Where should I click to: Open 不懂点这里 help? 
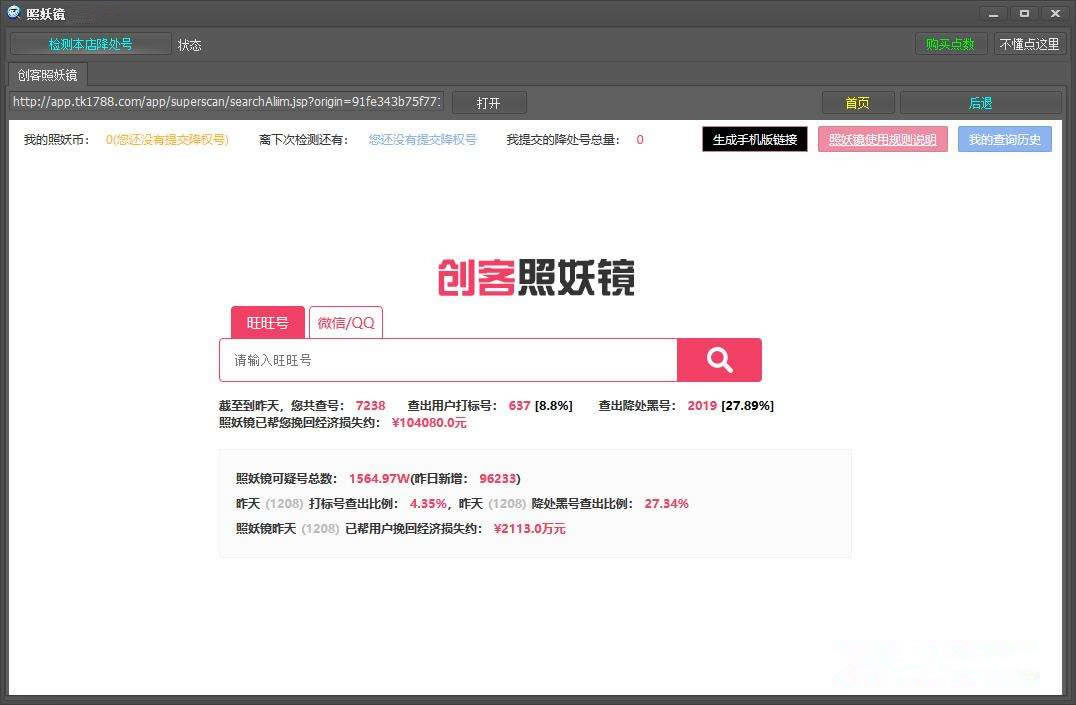click(x=1029, y=43)
